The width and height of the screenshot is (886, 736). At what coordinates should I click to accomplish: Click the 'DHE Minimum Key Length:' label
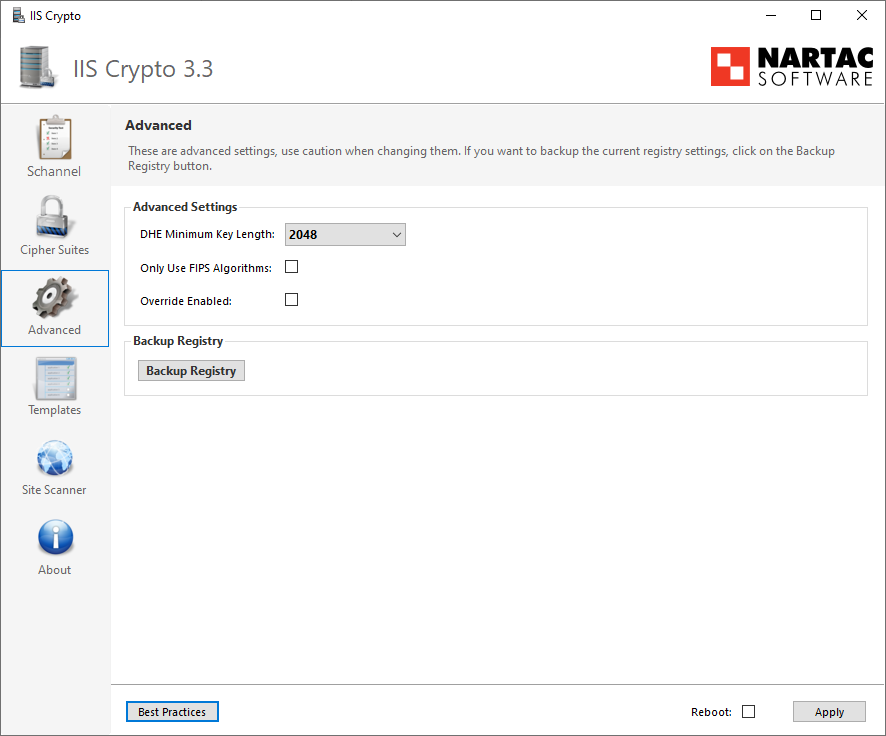(x=207, y=234)
